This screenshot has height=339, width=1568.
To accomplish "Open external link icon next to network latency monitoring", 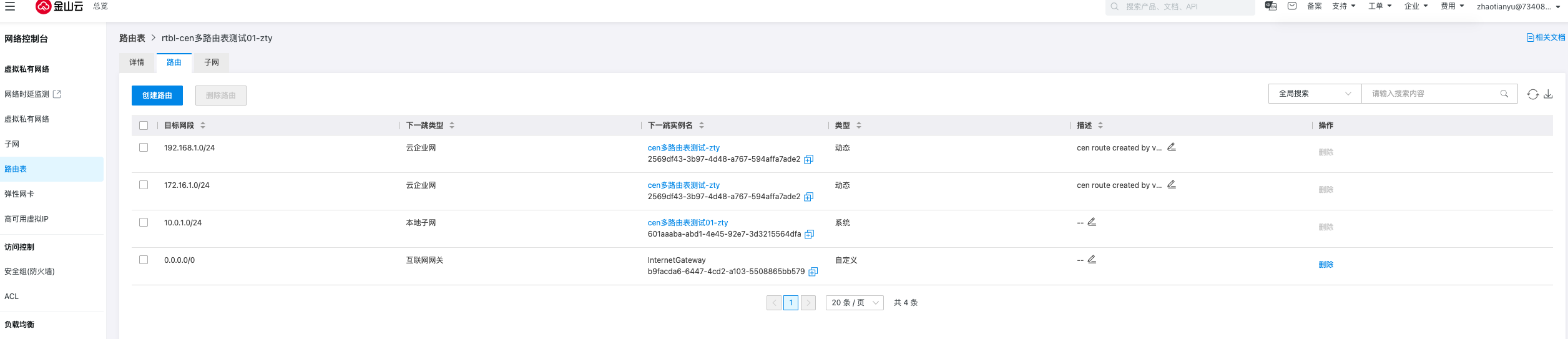I will (x=57, y=94).
